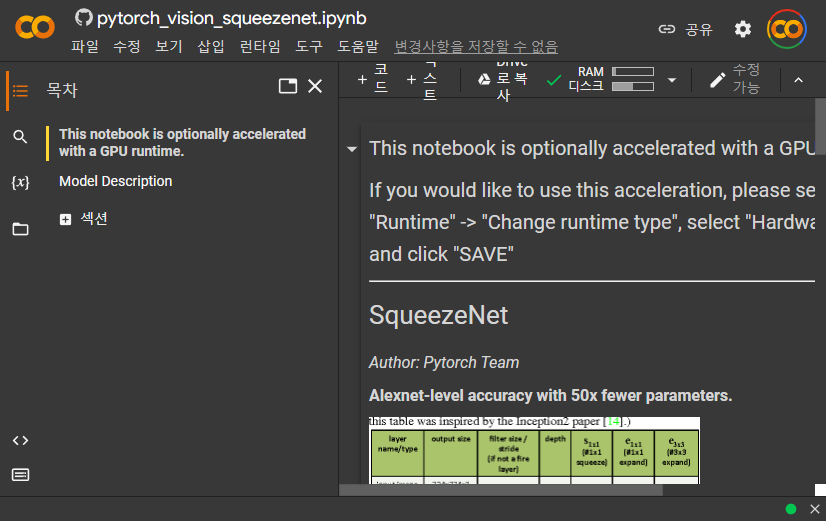Click the SqueezeNet heading text

tap(438, 316)
